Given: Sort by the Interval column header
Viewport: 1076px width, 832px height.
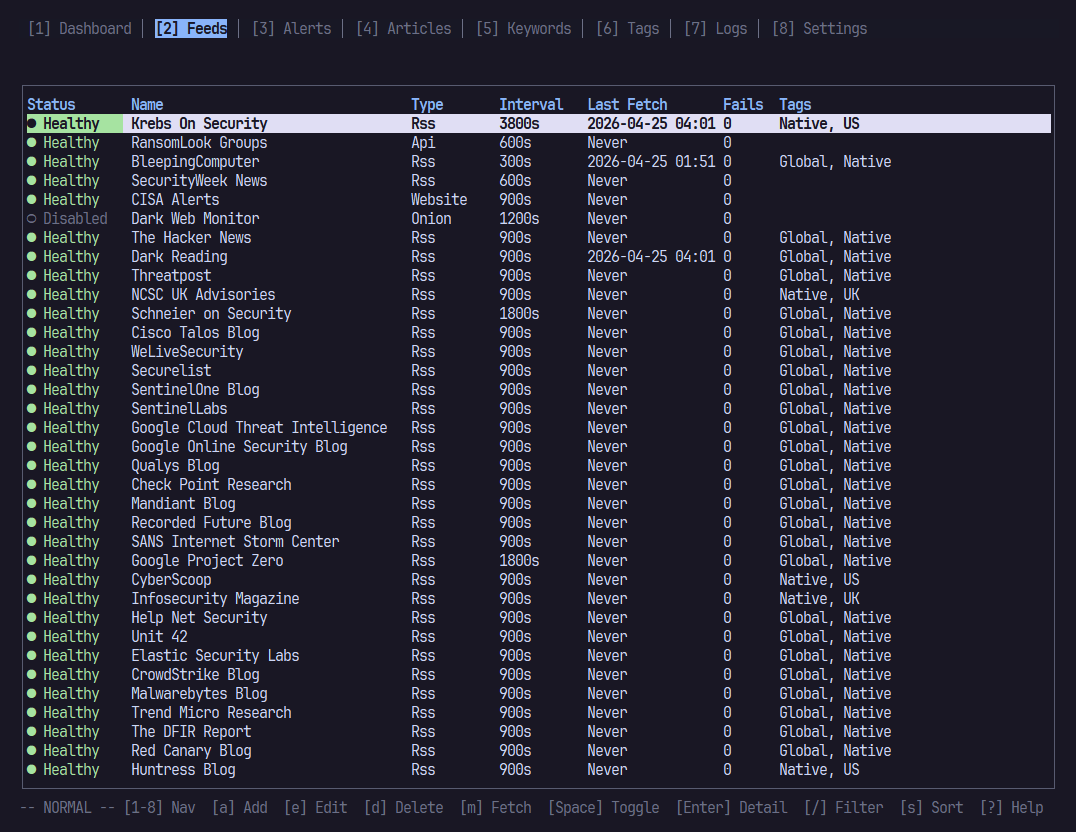Looking at the screenshot, I should coord(531,104).
